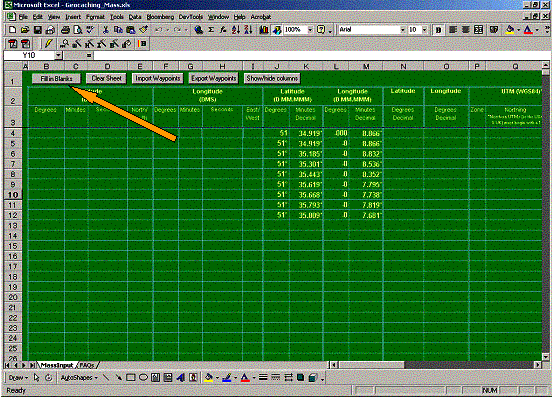This screenshot has height=399, width=552.
Task: Sort ascending with the A-Z icon
Action: pos(236,30)
